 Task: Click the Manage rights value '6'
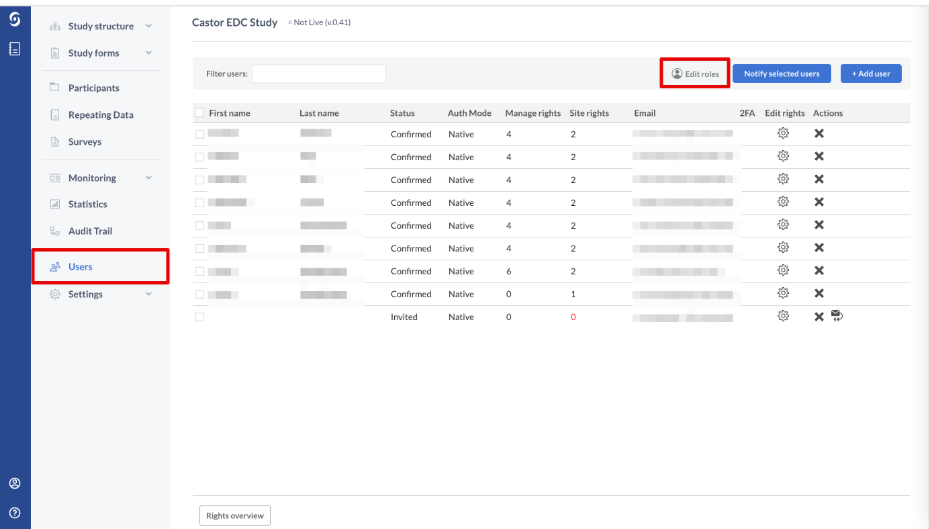(x=508, y=271)
